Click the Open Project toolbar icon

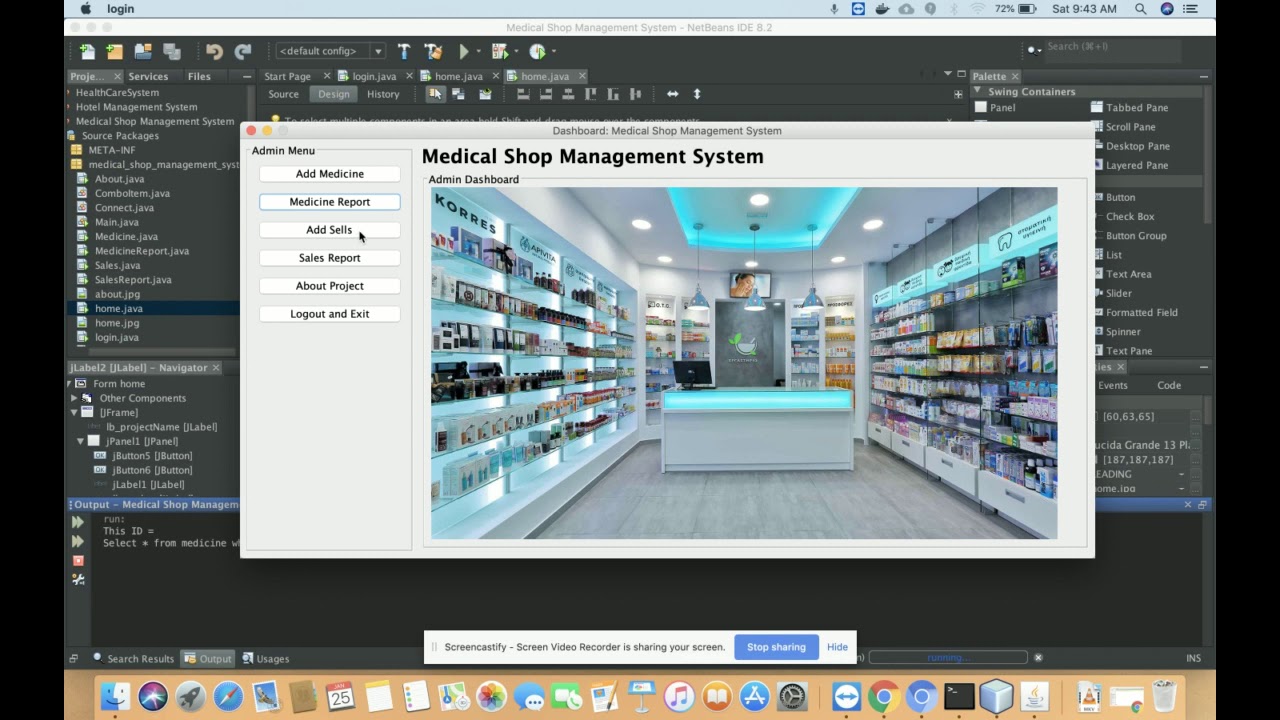143,51
